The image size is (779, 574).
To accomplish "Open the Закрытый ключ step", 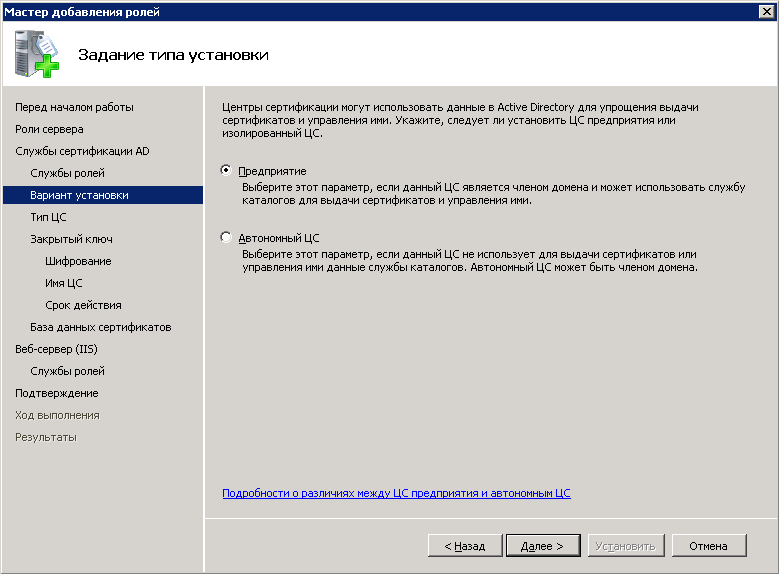I will tap(71, 239).
